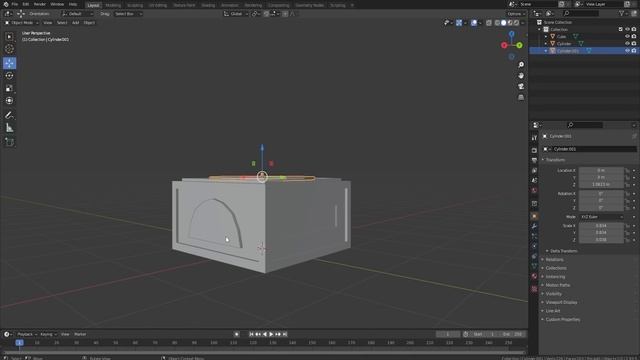
Task: Toggle viewport overlays button
Action: pos(473,23)
